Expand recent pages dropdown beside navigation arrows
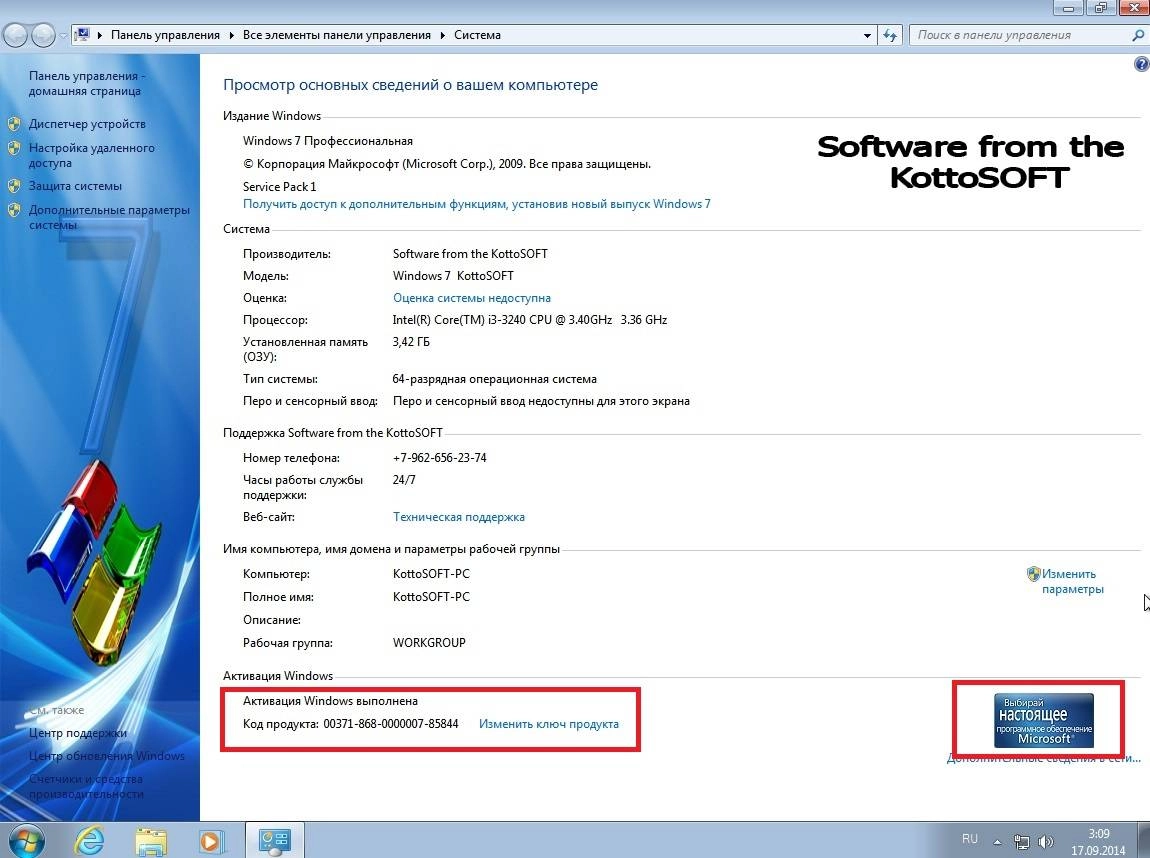Image resolution: width=1150 pixels, height=858 pixels. 64,35
